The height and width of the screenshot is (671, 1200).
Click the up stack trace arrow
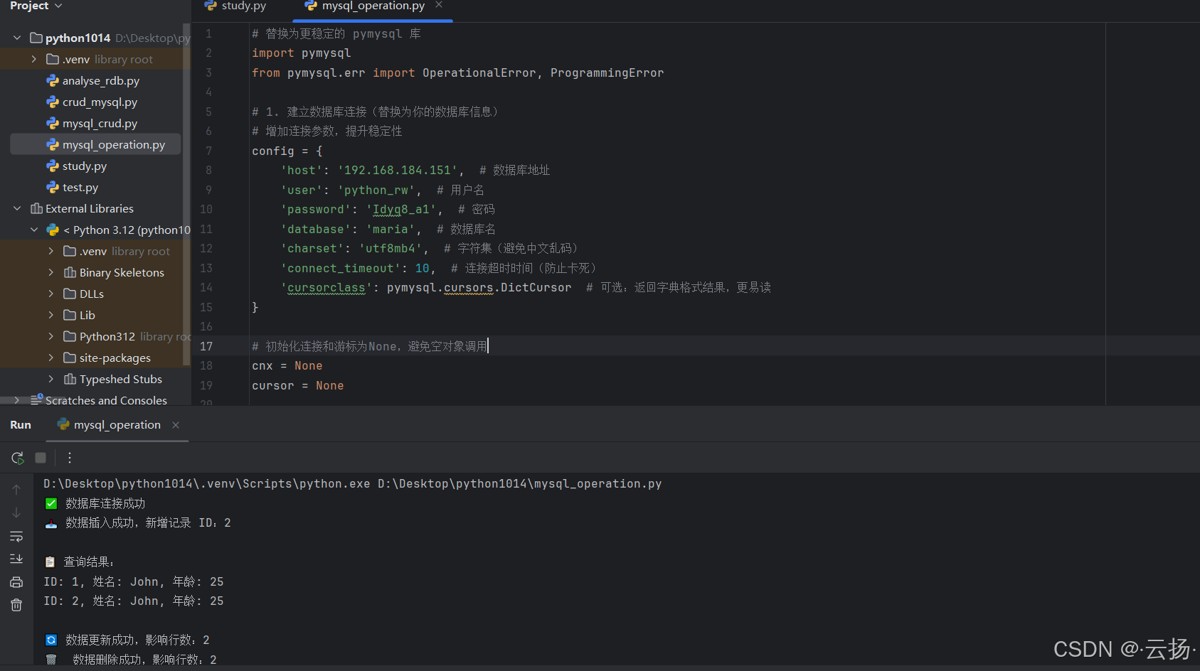click(x=16, y=489)
